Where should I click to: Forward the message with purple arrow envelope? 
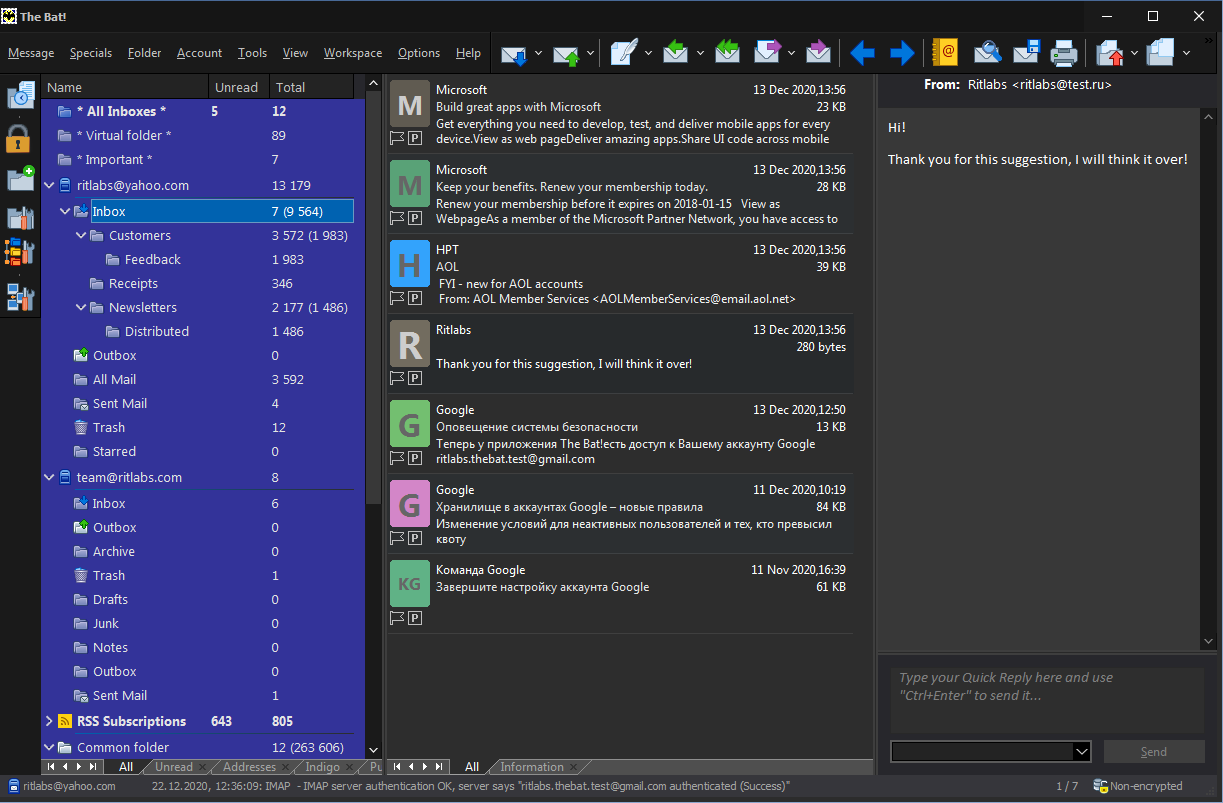[x=768, y=53]
